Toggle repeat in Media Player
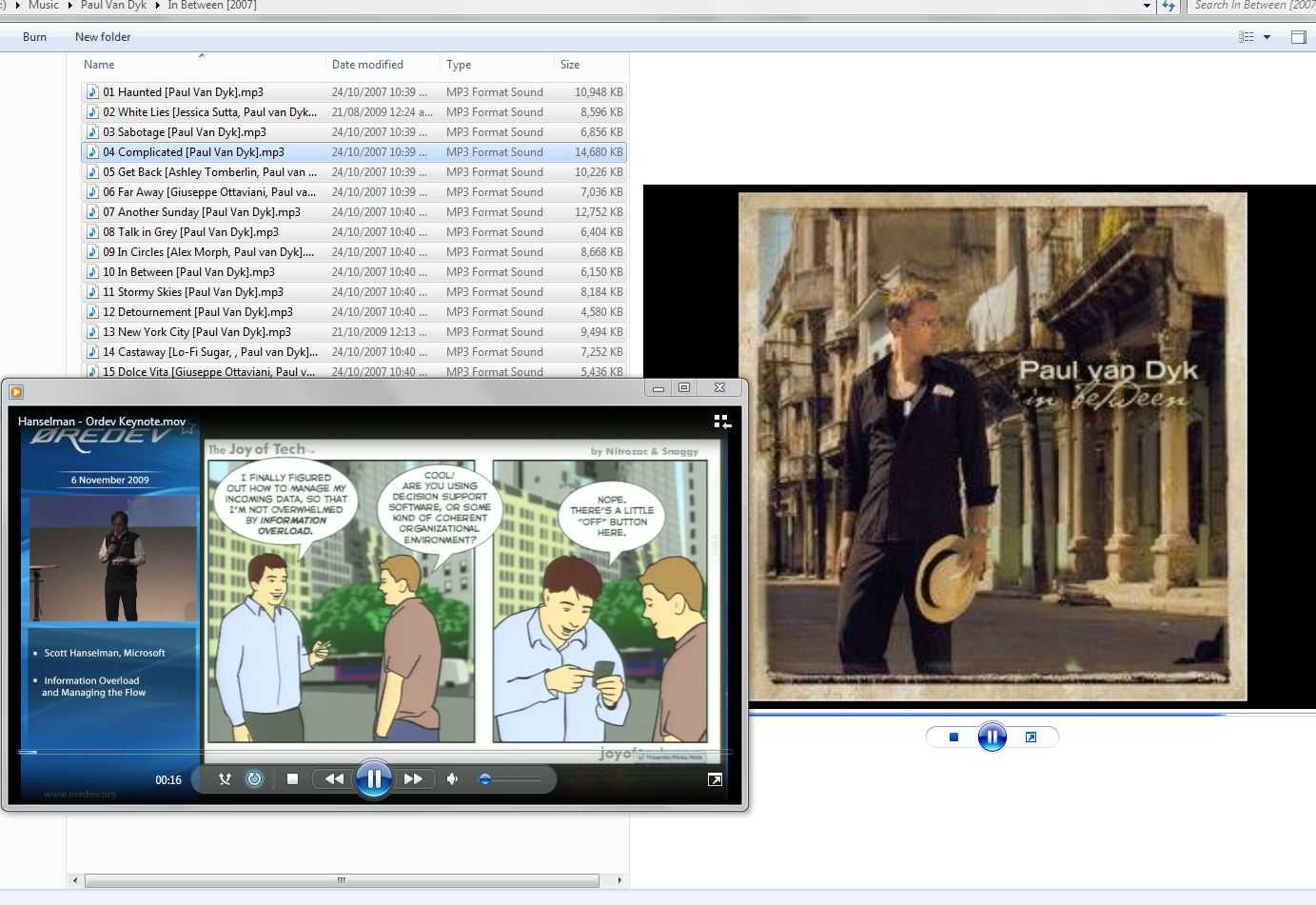 click(254, 779)
